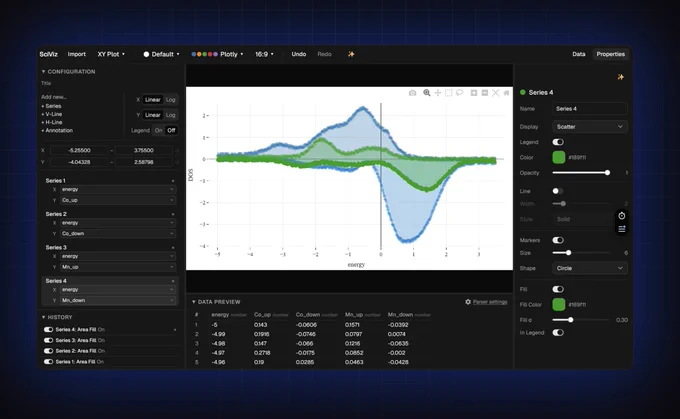680x419 pixels.
Task: Click the marker Size slider handle
Action: pos(568,253)
